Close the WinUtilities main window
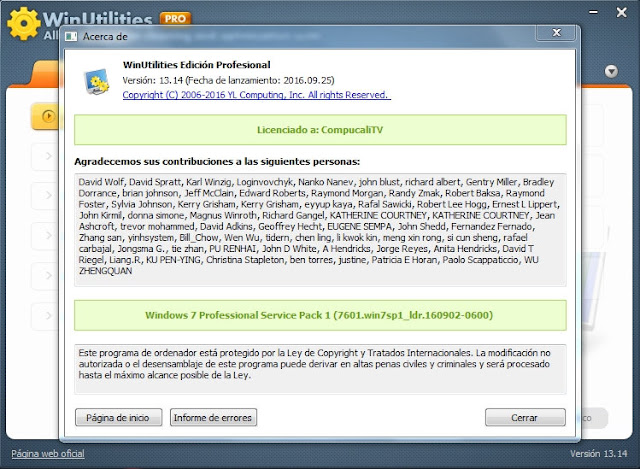This screenshot has height=469, width=640. coord(621,12)
